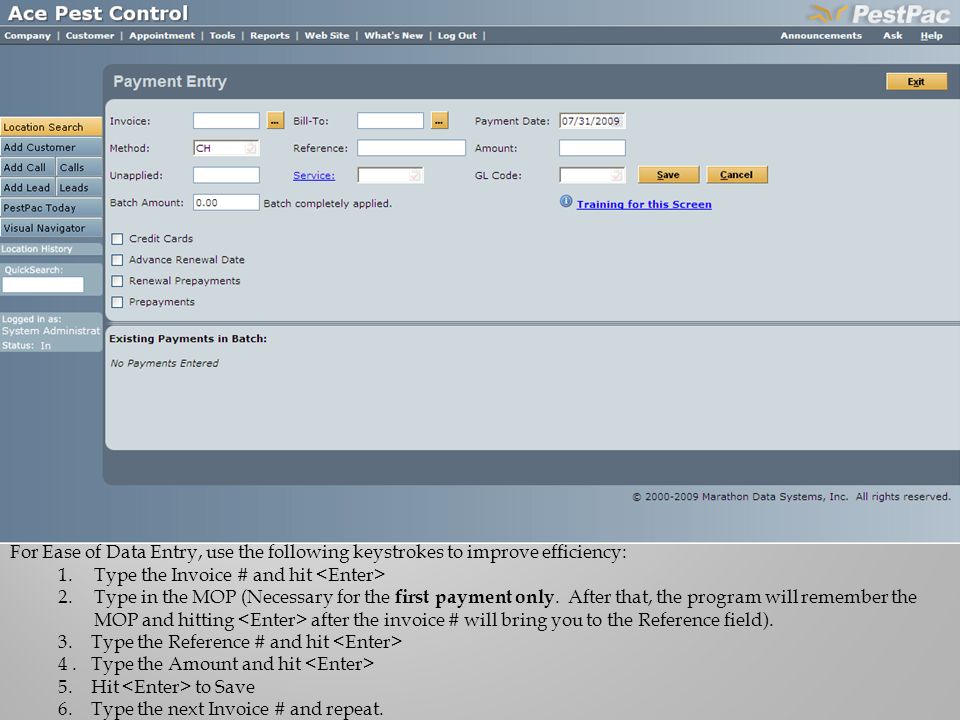This screenshot has height=720, width=960.
Task: Focus the Invoice input field
Action: 227,121
